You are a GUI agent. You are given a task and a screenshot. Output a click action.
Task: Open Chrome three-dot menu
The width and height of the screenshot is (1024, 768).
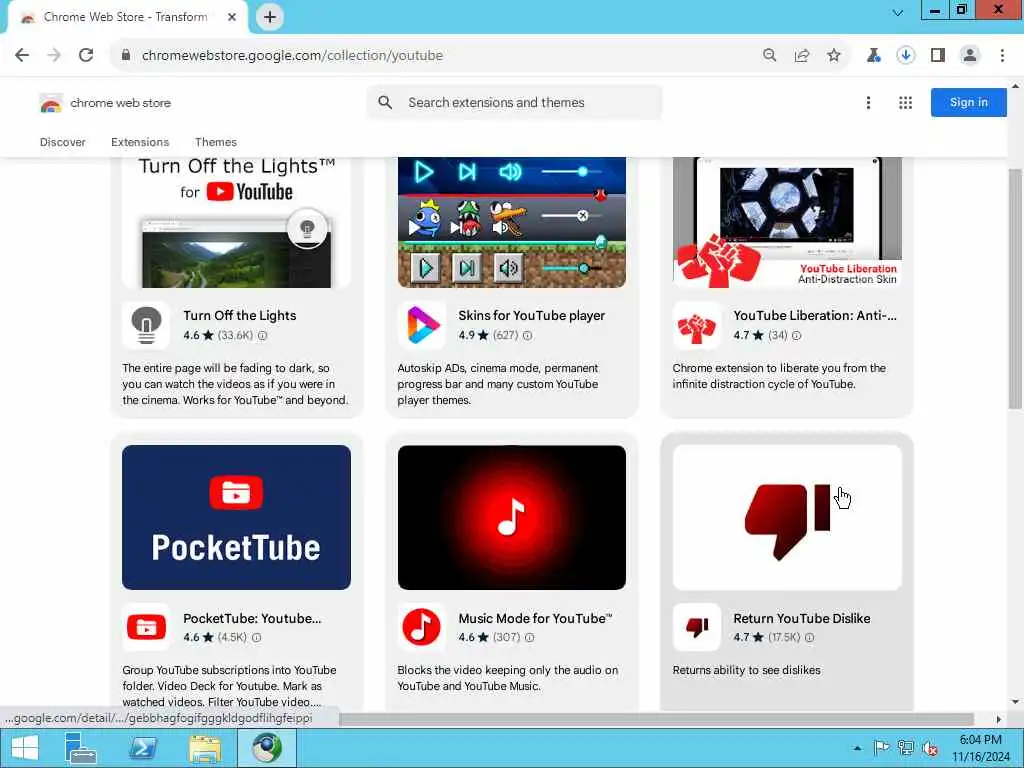click(1002, 56)
